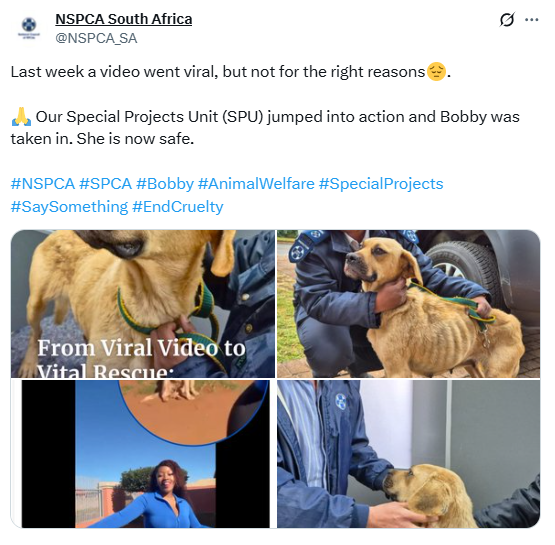The image size is (555, 545).
Task: Click the sad face emoji in tweet
Action: click(436, 71)
